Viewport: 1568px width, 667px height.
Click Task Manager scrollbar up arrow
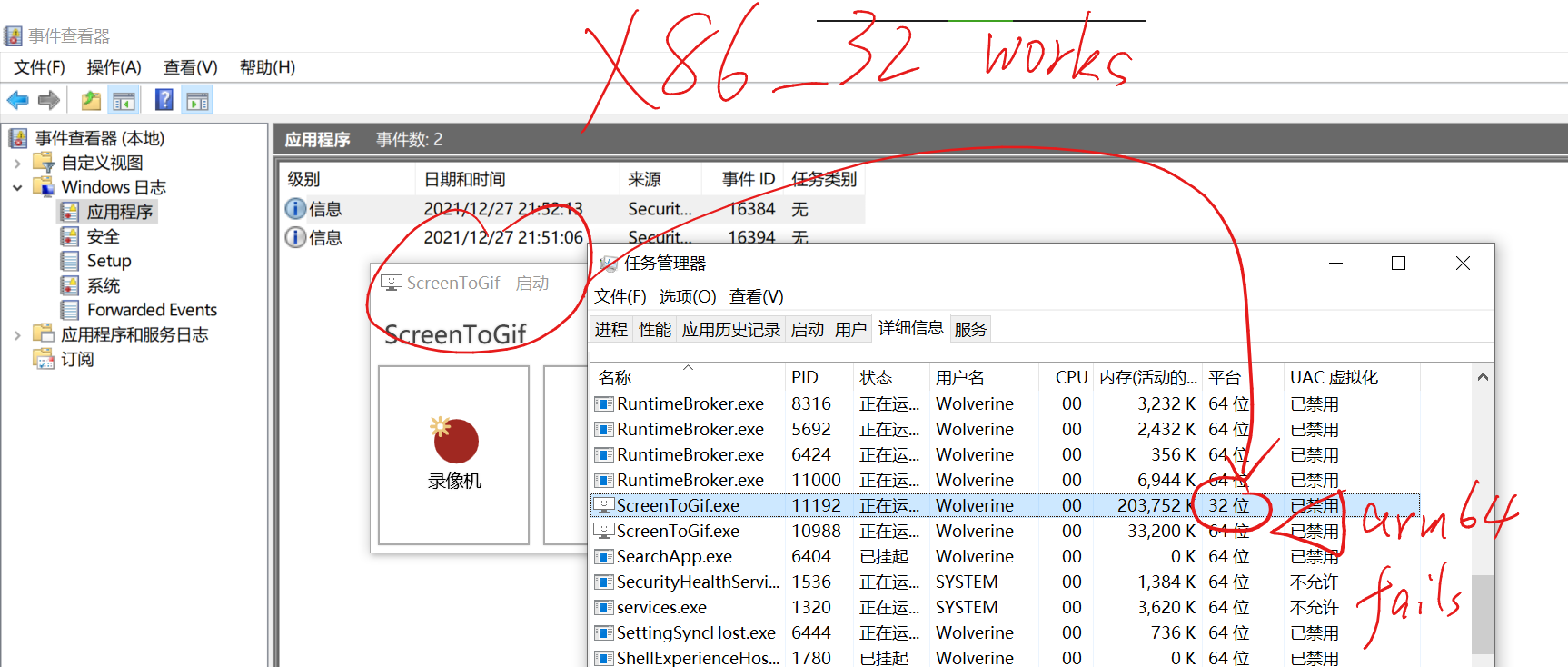(x=1483, y=377)
